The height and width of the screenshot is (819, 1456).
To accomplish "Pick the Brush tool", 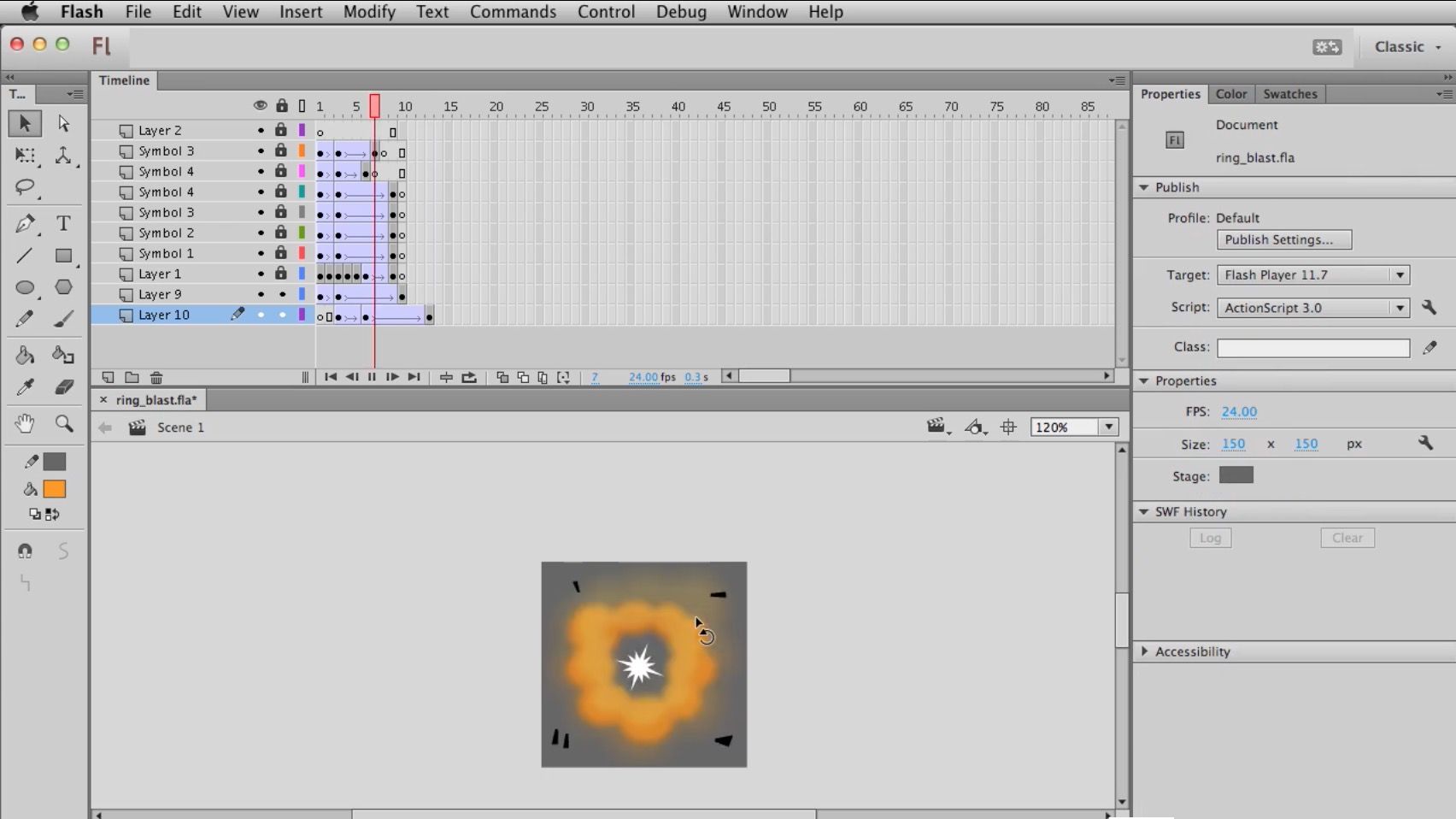I will (63, 319).
